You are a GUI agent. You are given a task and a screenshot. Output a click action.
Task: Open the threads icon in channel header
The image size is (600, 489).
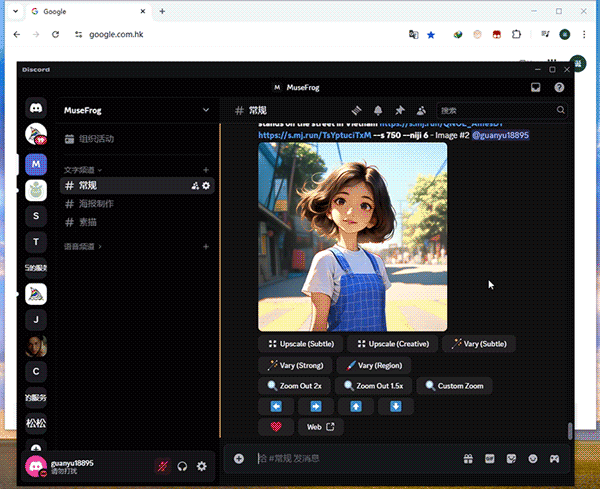pyautogui.click(x=357, y=111)
